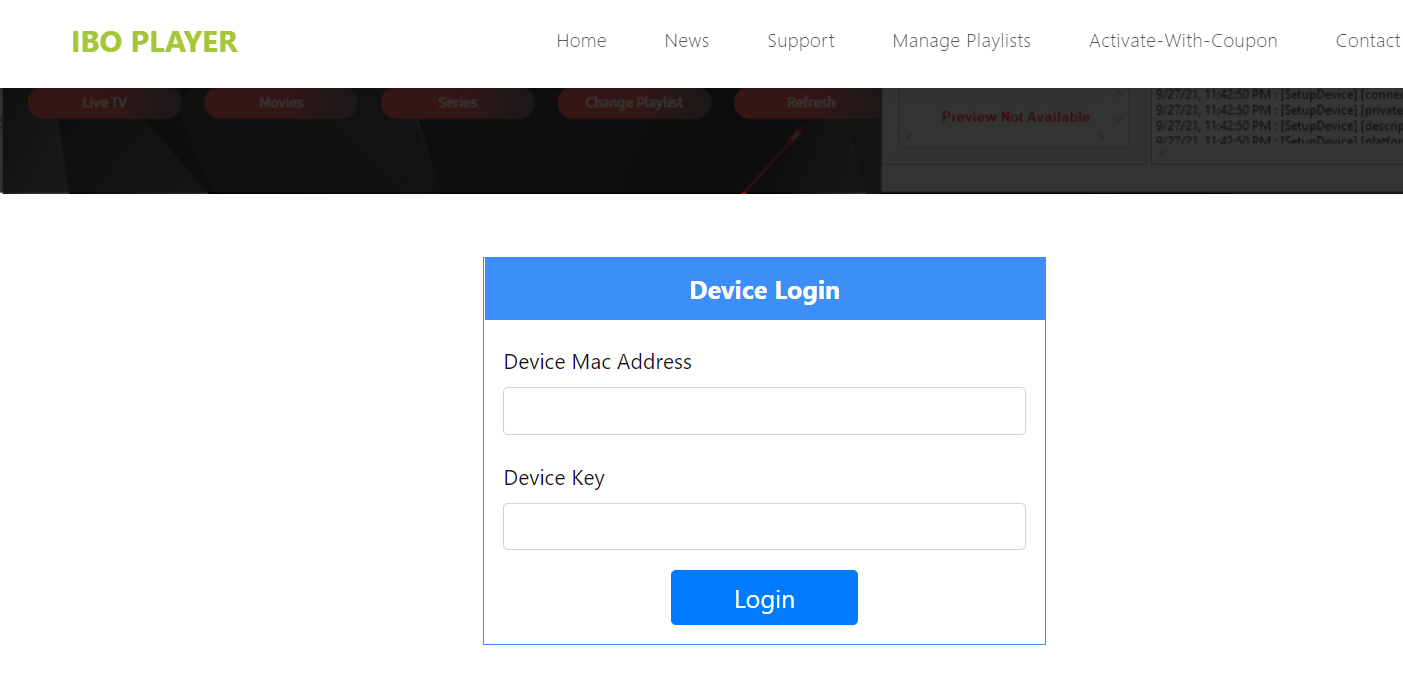Screen dimensions: 1403x682
Task: Open the Support page
Action: [x=800, y=41]
